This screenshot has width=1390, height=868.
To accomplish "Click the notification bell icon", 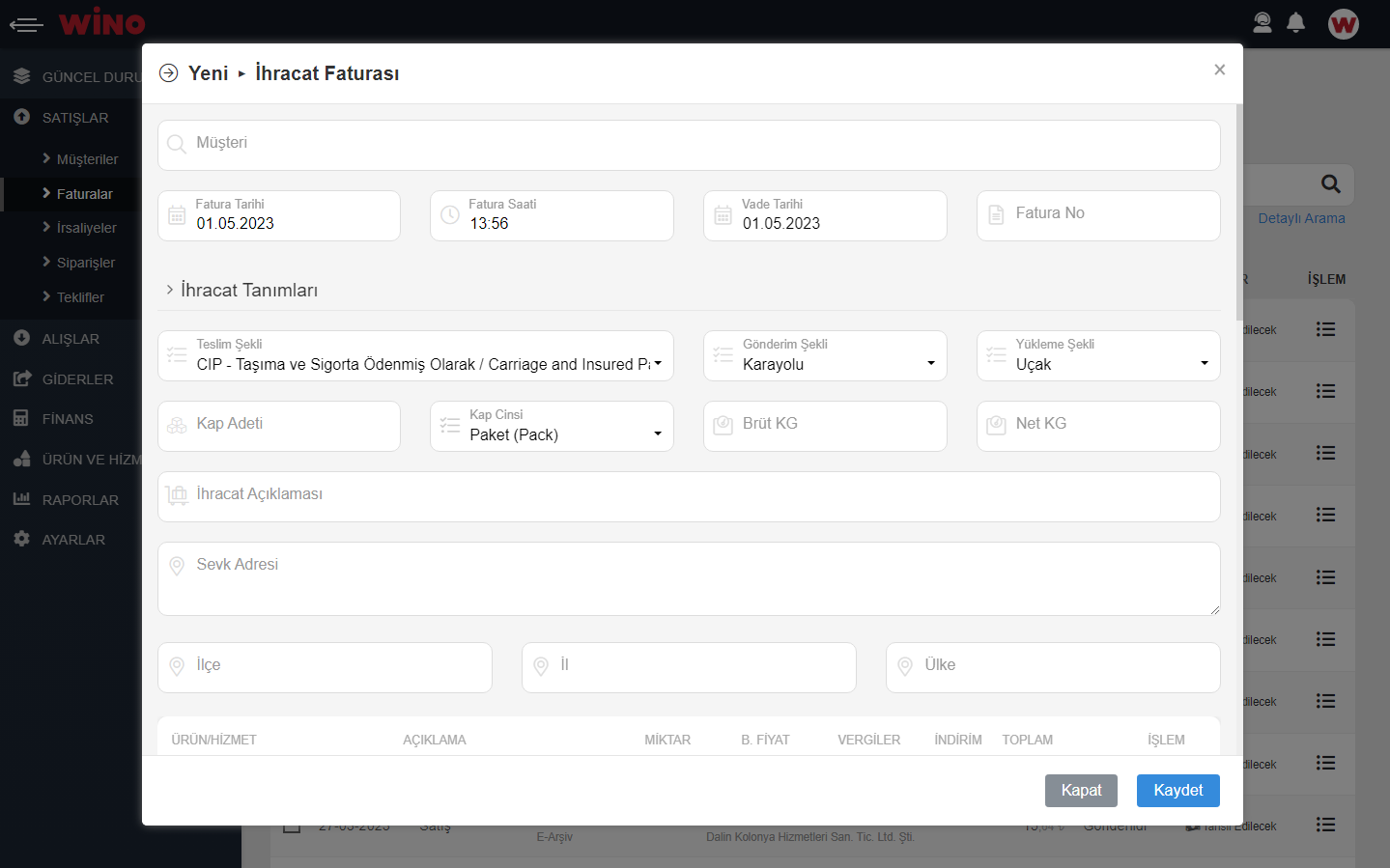I will (x=1296, y=23).
